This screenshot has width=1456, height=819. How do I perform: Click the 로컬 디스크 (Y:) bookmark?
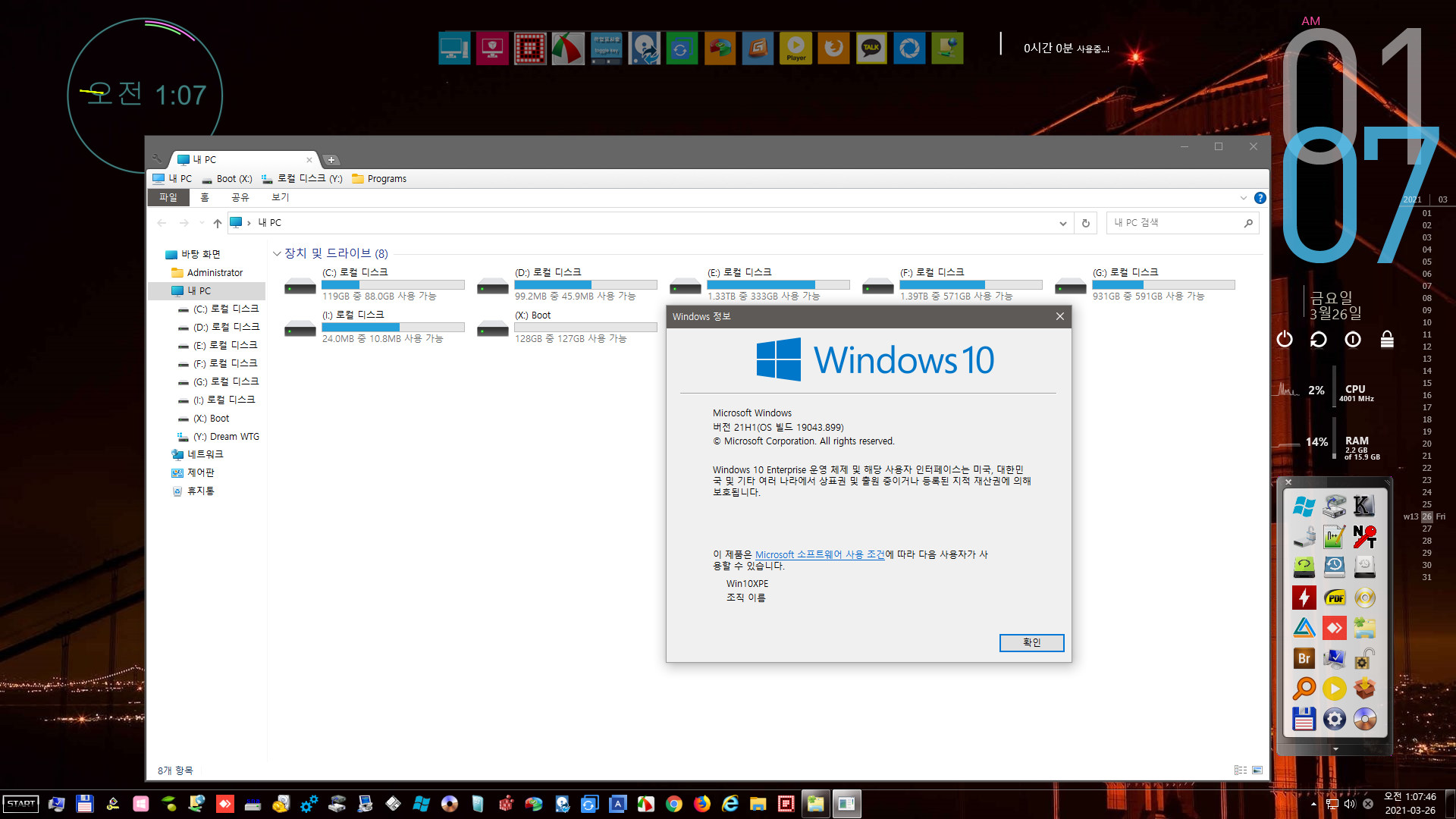pos(302,179)
